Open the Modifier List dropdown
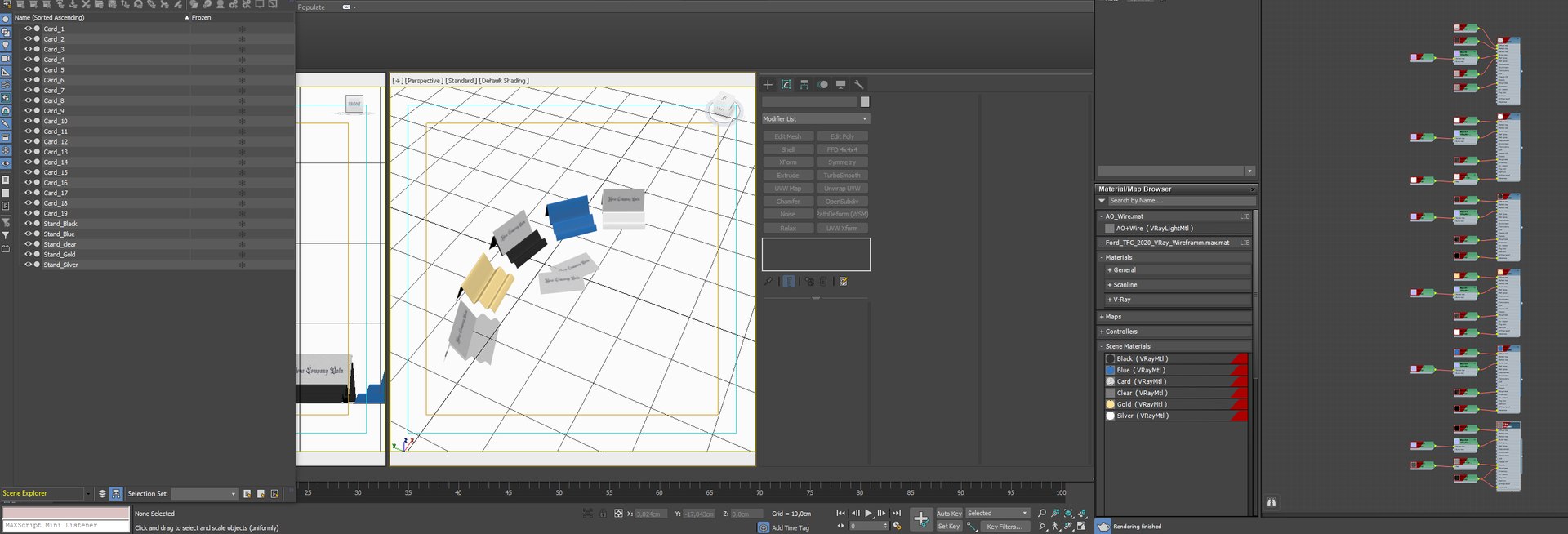Viewport: 1568px width, 534px height. tap(815, 119)
